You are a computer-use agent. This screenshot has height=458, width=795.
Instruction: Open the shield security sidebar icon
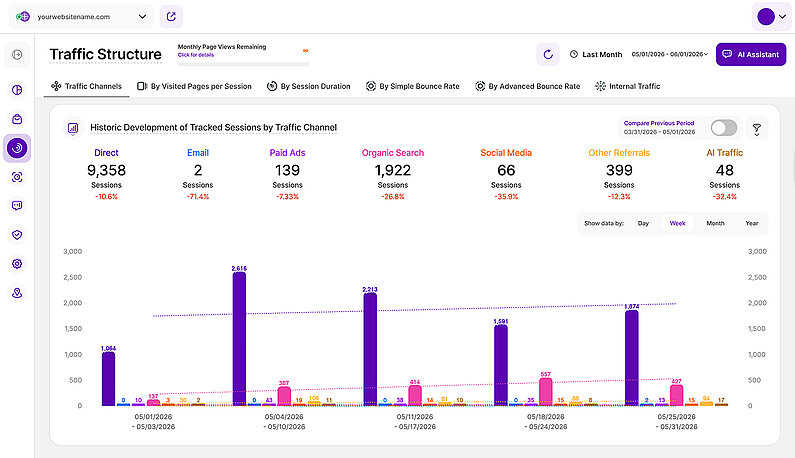[17, 235]
